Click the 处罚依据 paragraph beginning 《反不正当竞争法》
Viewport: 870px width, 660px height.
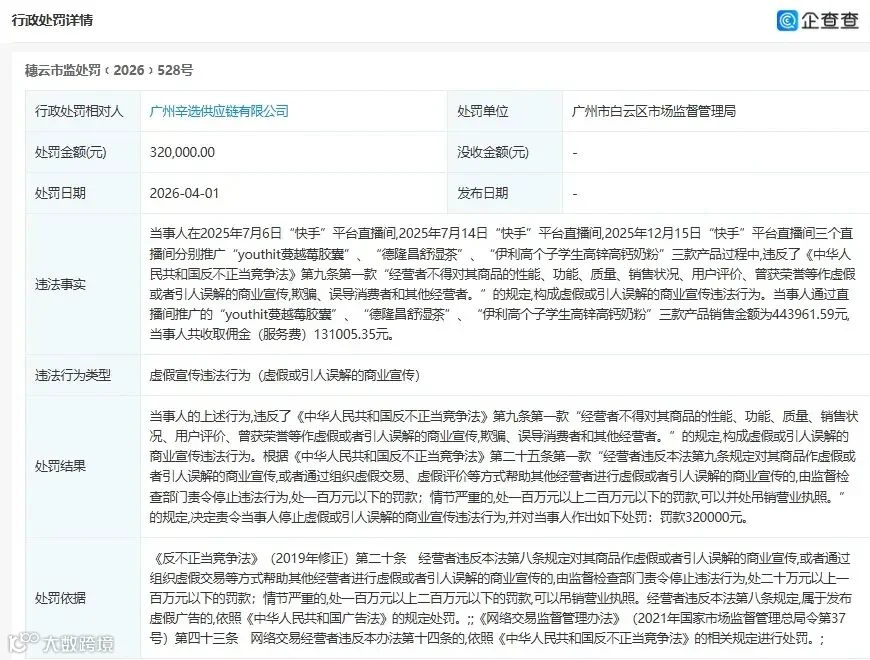[500, 598]
